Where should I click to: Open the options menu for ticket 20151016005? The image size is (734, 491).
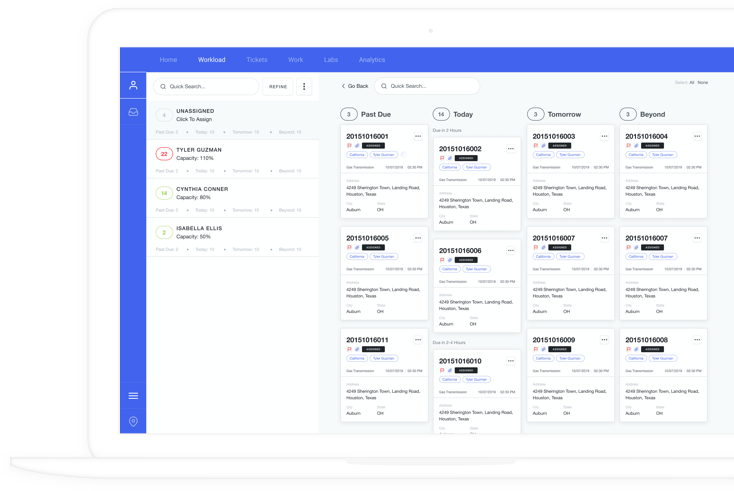click(x=418, y=238)
